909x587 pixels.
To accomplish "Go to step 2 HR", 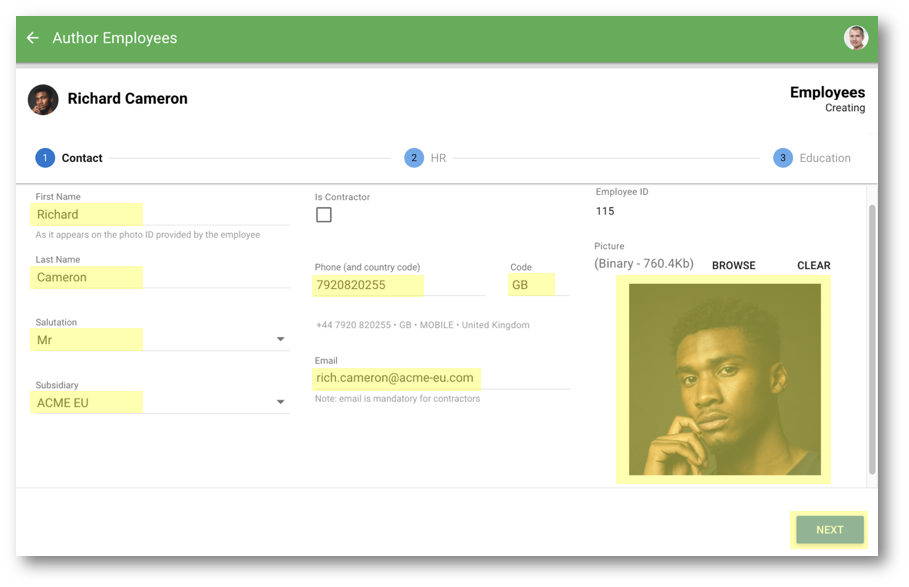I will [x=426, y=158].
